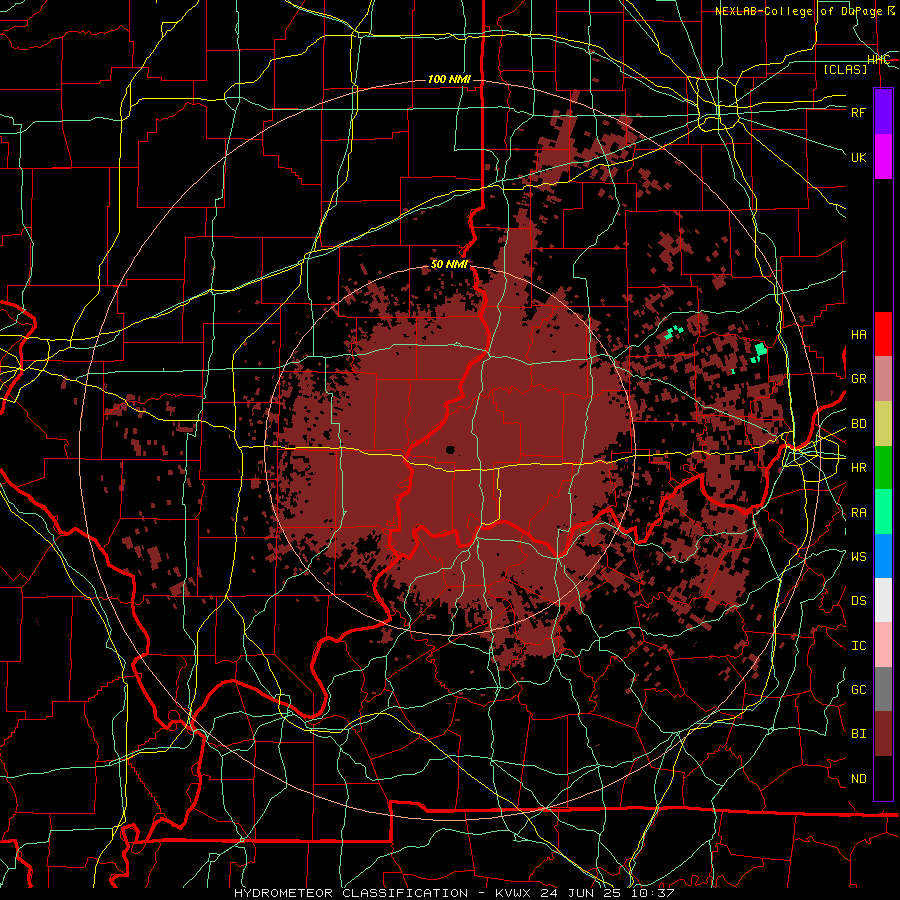Click the DS legend label

click(x=858, y=601)
